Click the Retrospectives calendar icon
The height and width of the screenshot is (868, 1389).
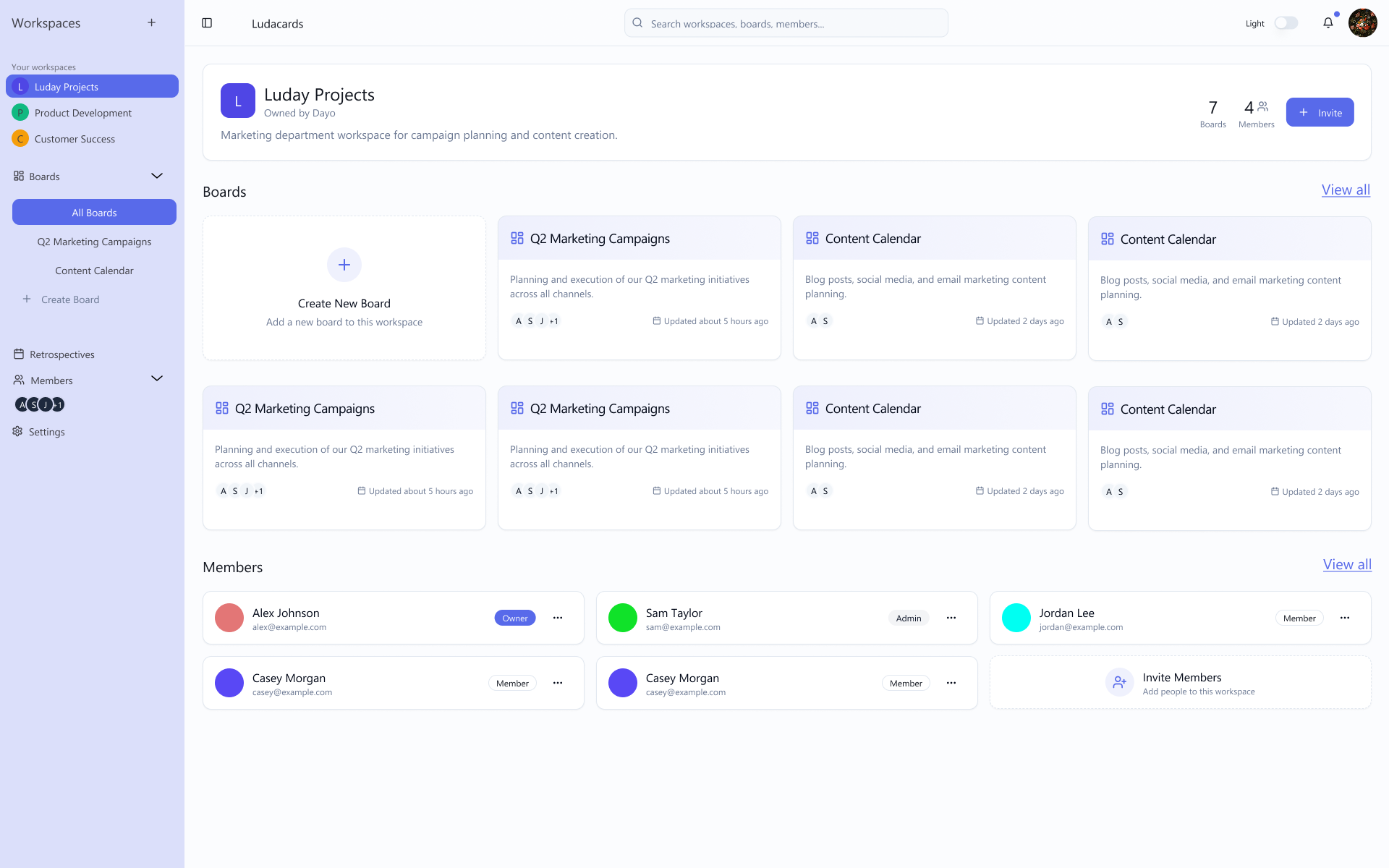[x=19, y=354]
